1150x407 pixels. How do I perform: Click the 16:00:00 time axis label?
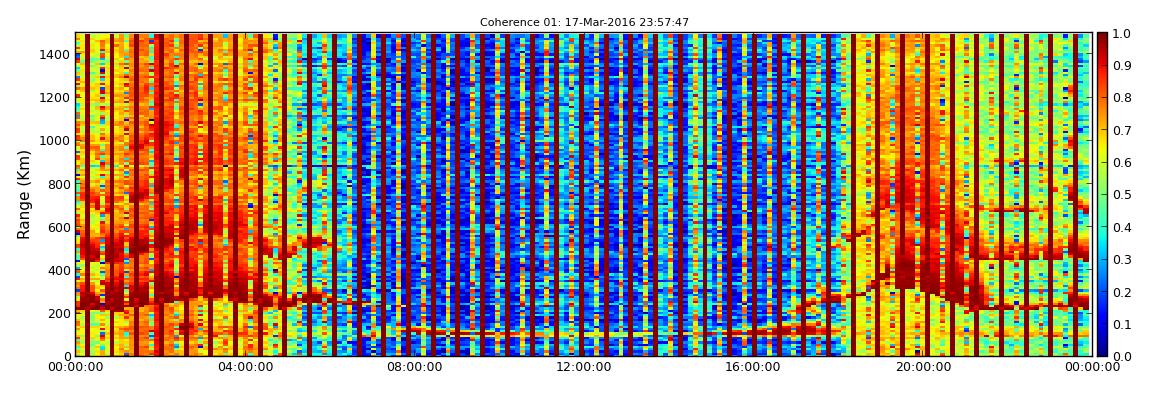[753, 367]
